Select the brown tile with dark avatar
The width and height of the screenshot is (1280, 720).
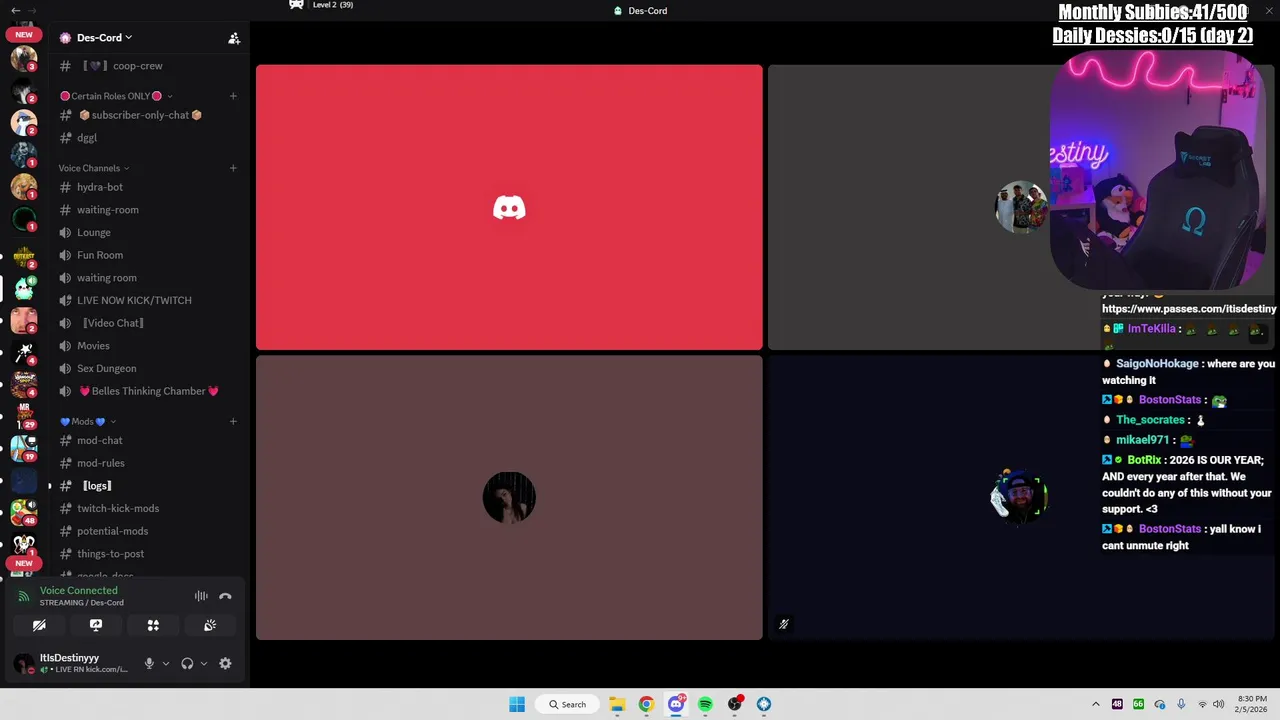tap(509, 497)
